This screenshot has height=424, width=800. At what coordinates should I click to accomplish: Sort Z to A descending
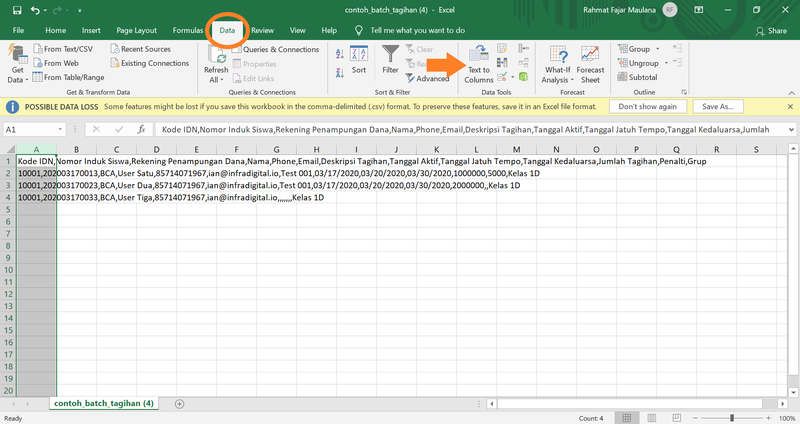pyautogui.click(x=340, y=73)
